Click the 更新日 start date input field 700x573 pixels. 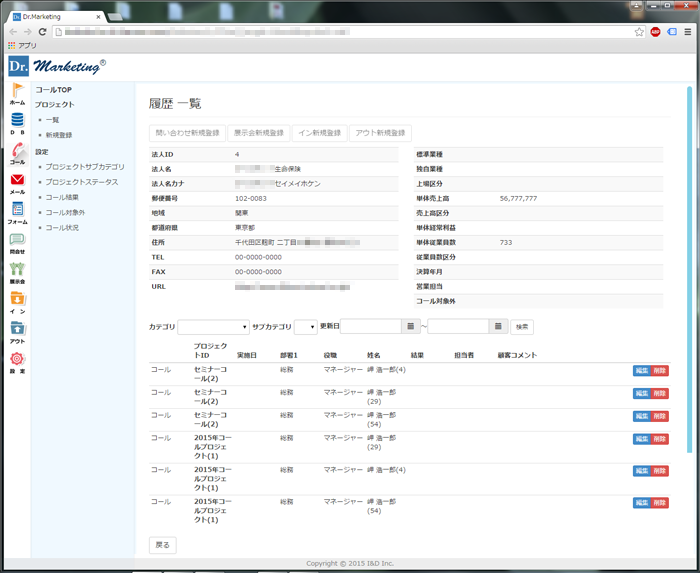coord(370,327)
